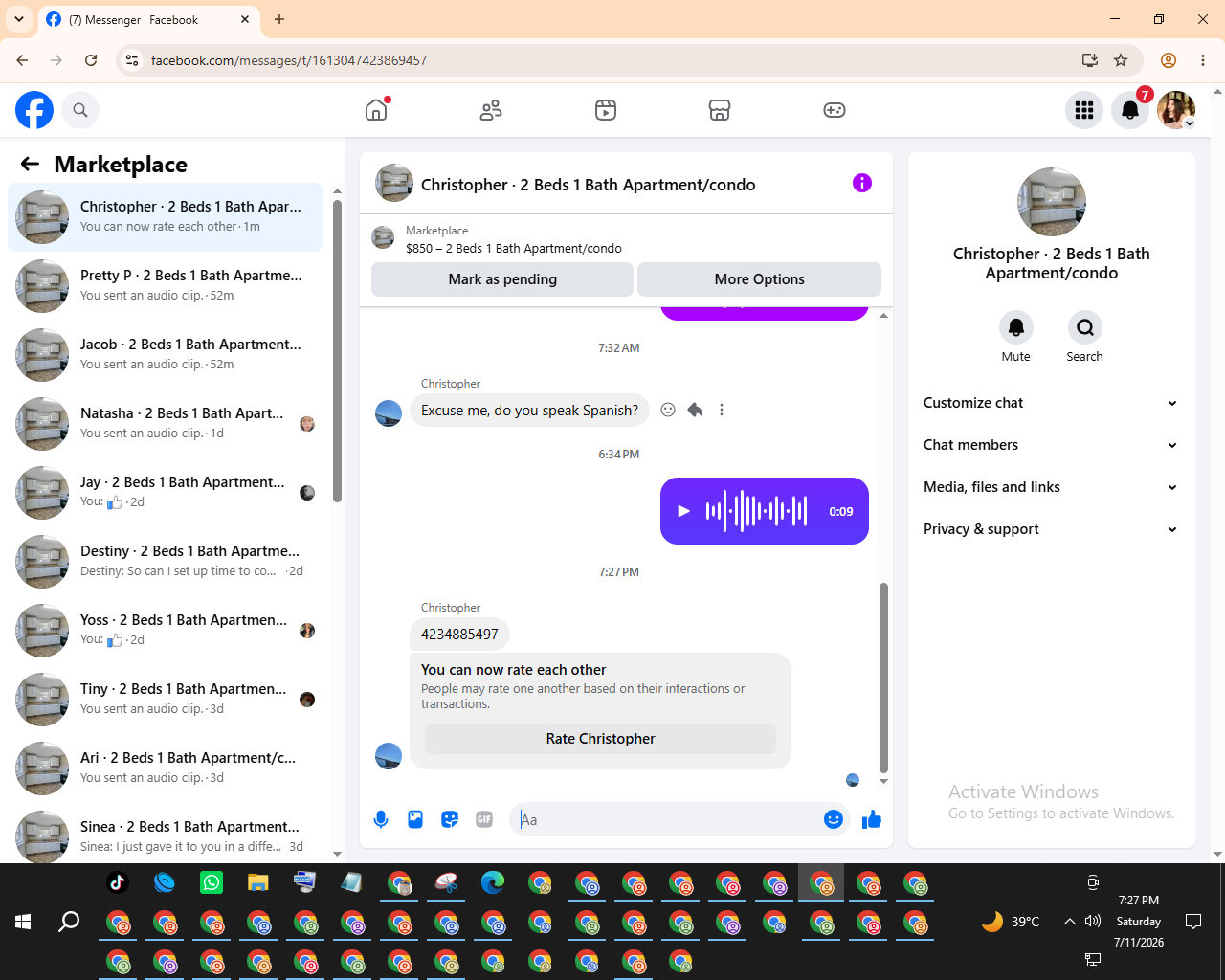Image resolution: width=1225 pixels, height=980 pixels.
Task: Open Chrome three-dot menu
Action: pos(1203,60)
